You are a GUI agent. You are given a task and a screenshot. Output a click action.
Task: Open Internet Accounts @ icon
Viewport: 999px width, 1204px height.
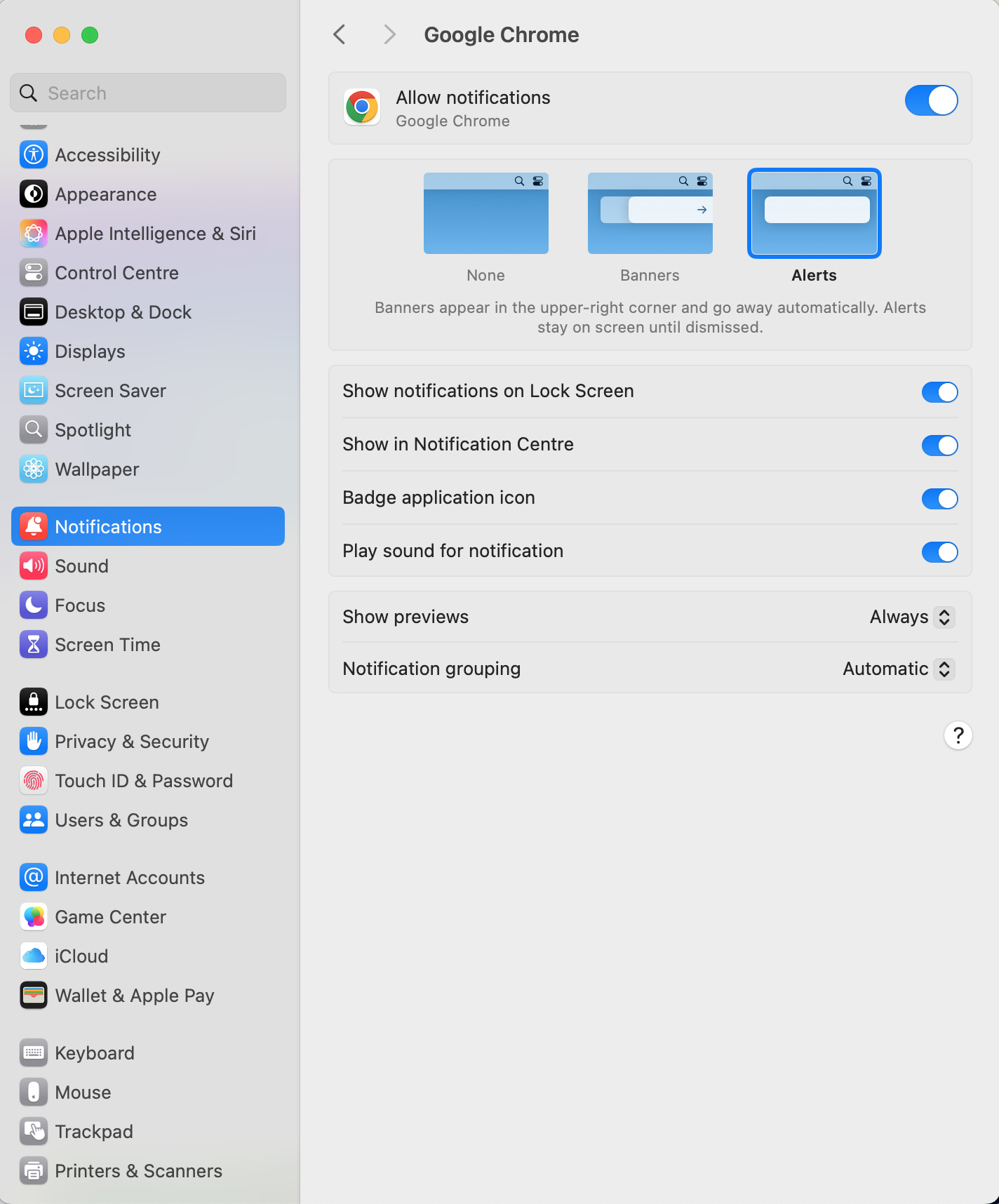[34, 878]
